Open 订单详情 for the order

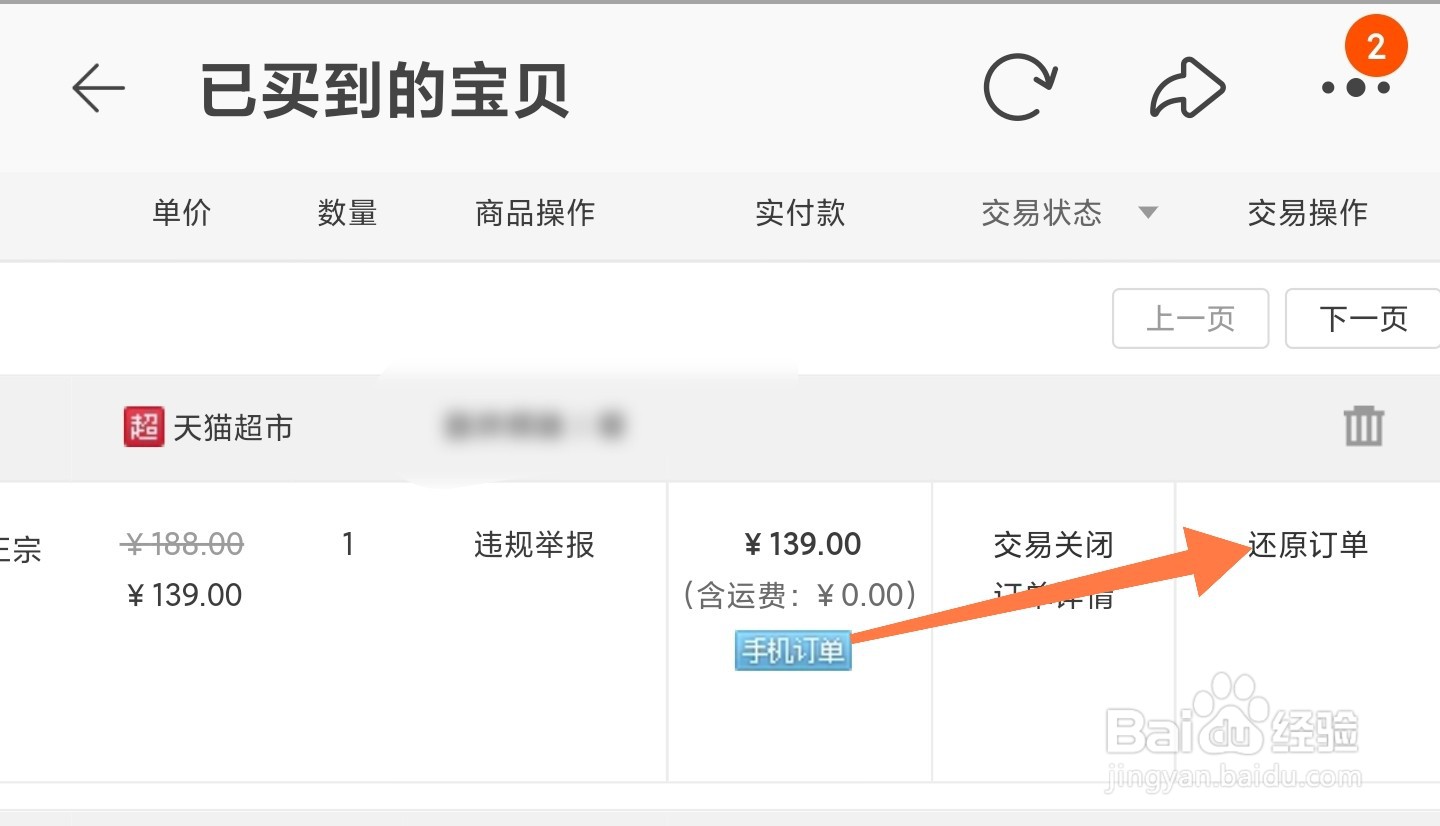click(x=1053, y=597)
